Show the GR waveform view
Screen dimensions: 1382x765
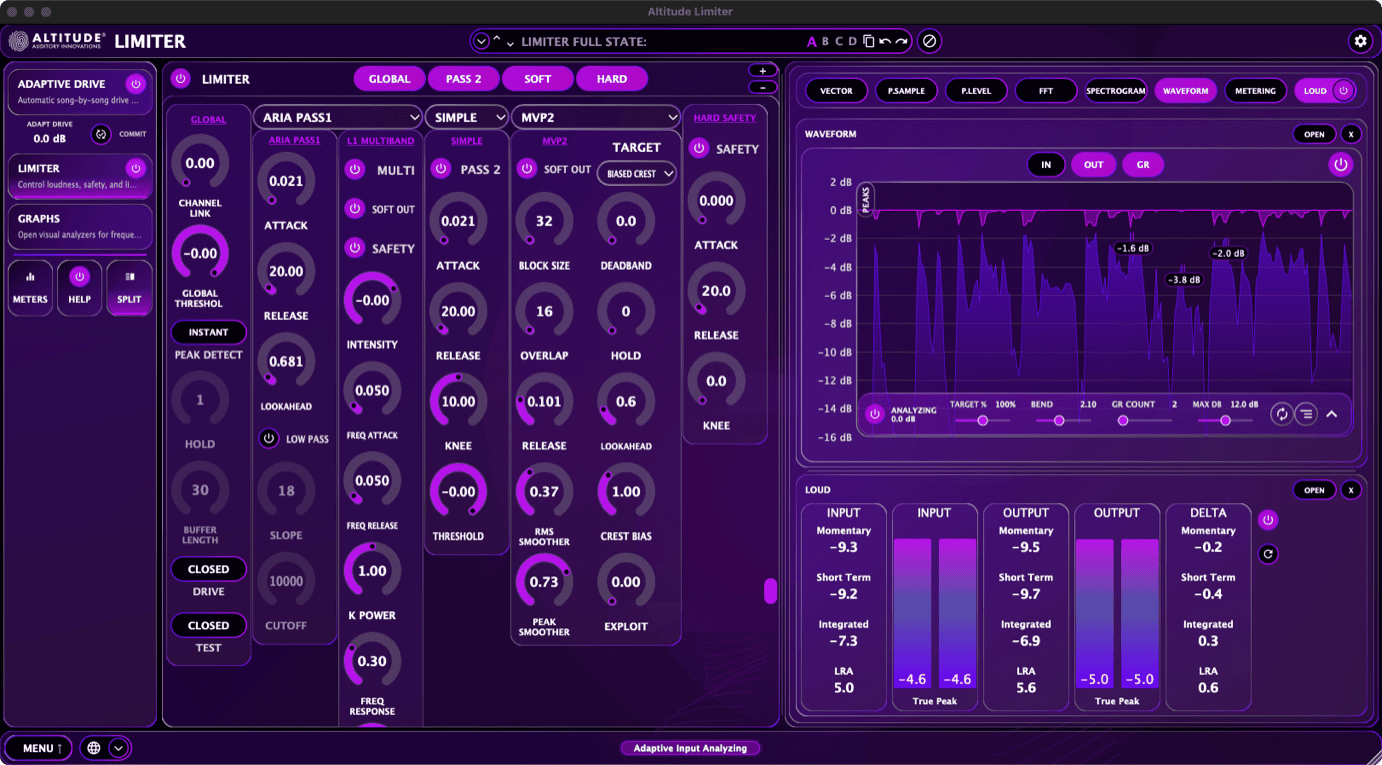(1143, 165)
